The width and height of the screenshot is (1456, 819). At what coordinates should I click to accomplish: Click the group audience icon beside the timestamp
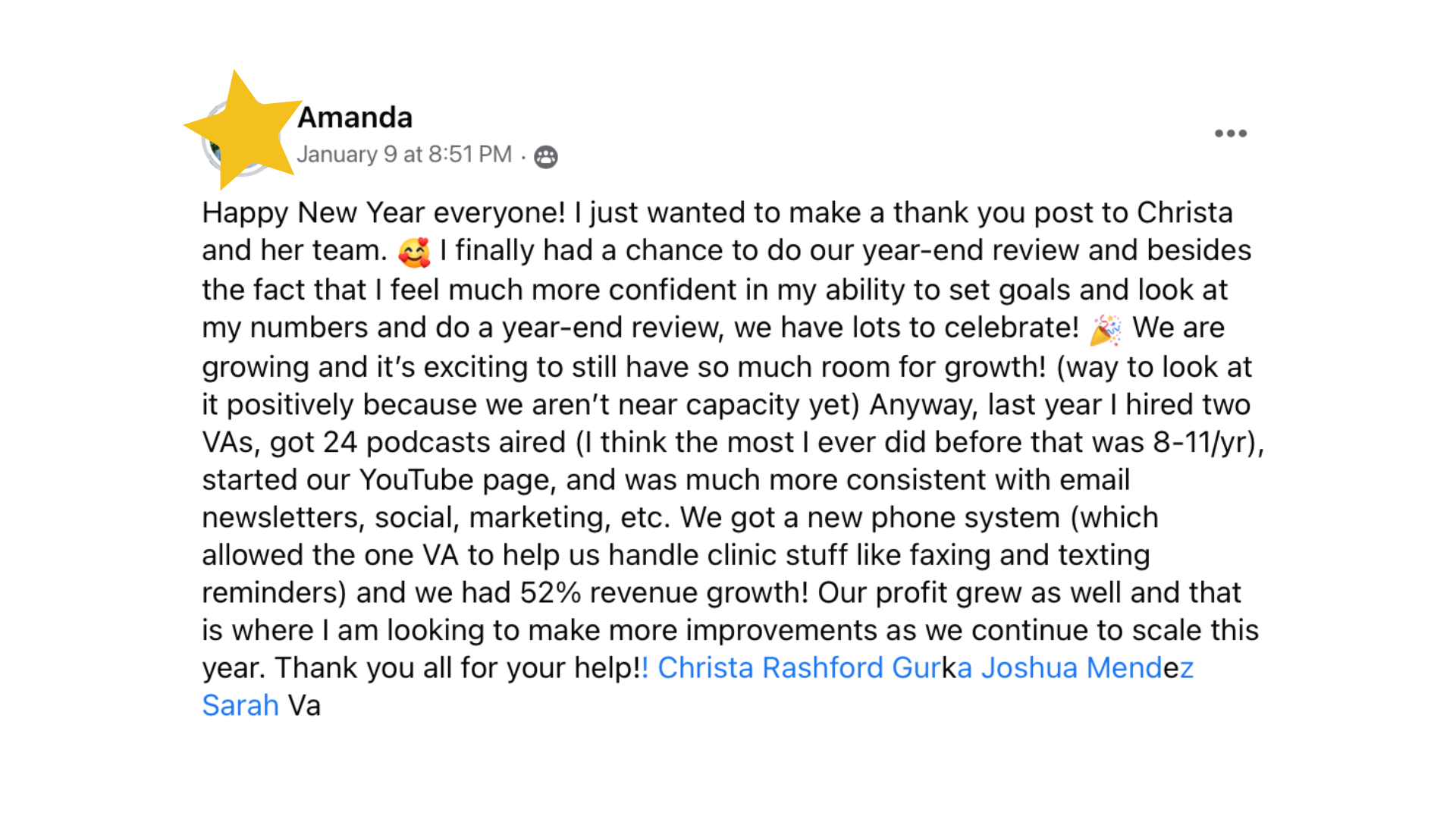point(546,157)
